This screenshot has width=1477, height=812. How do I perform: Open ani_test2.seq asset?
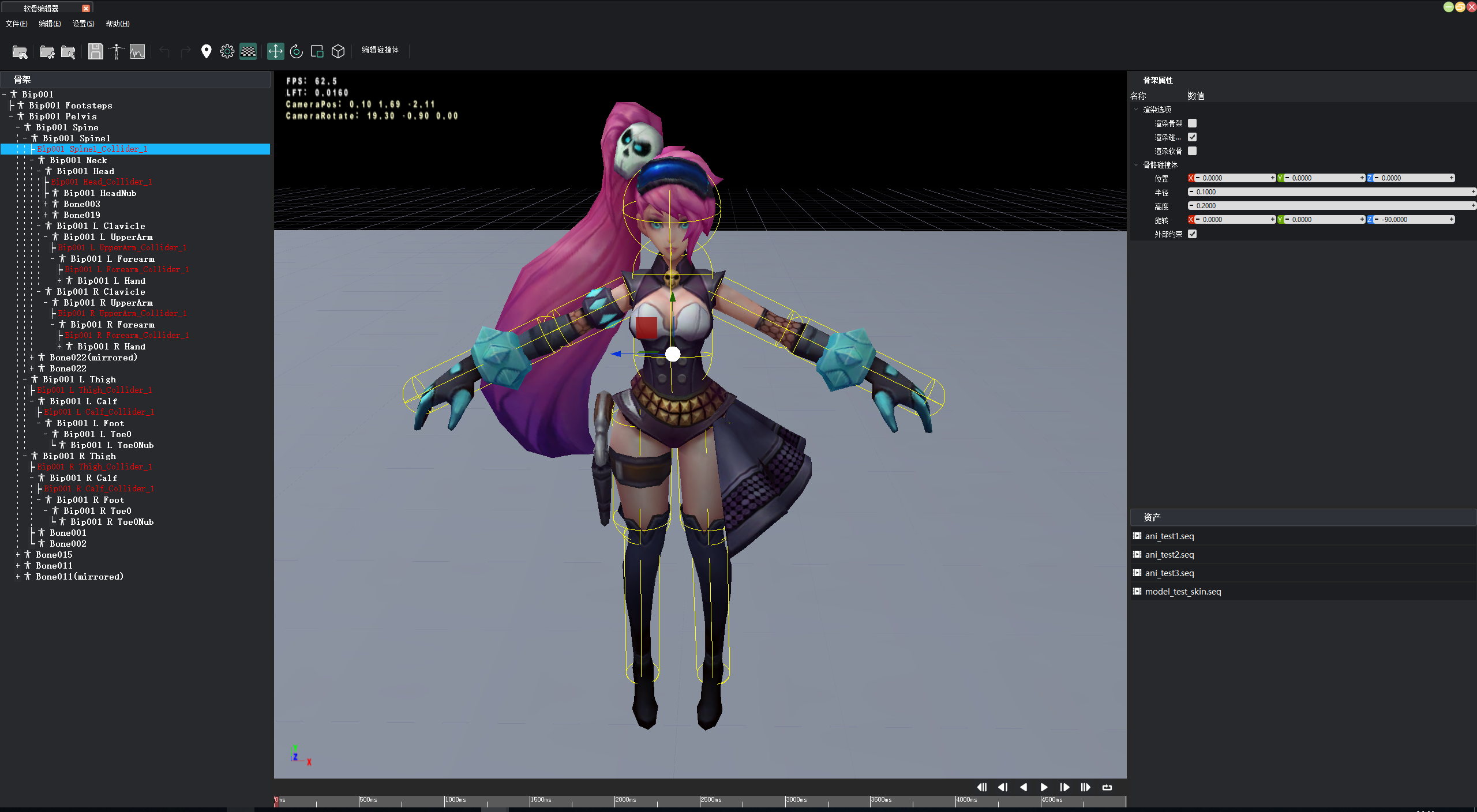(1169, 555)
